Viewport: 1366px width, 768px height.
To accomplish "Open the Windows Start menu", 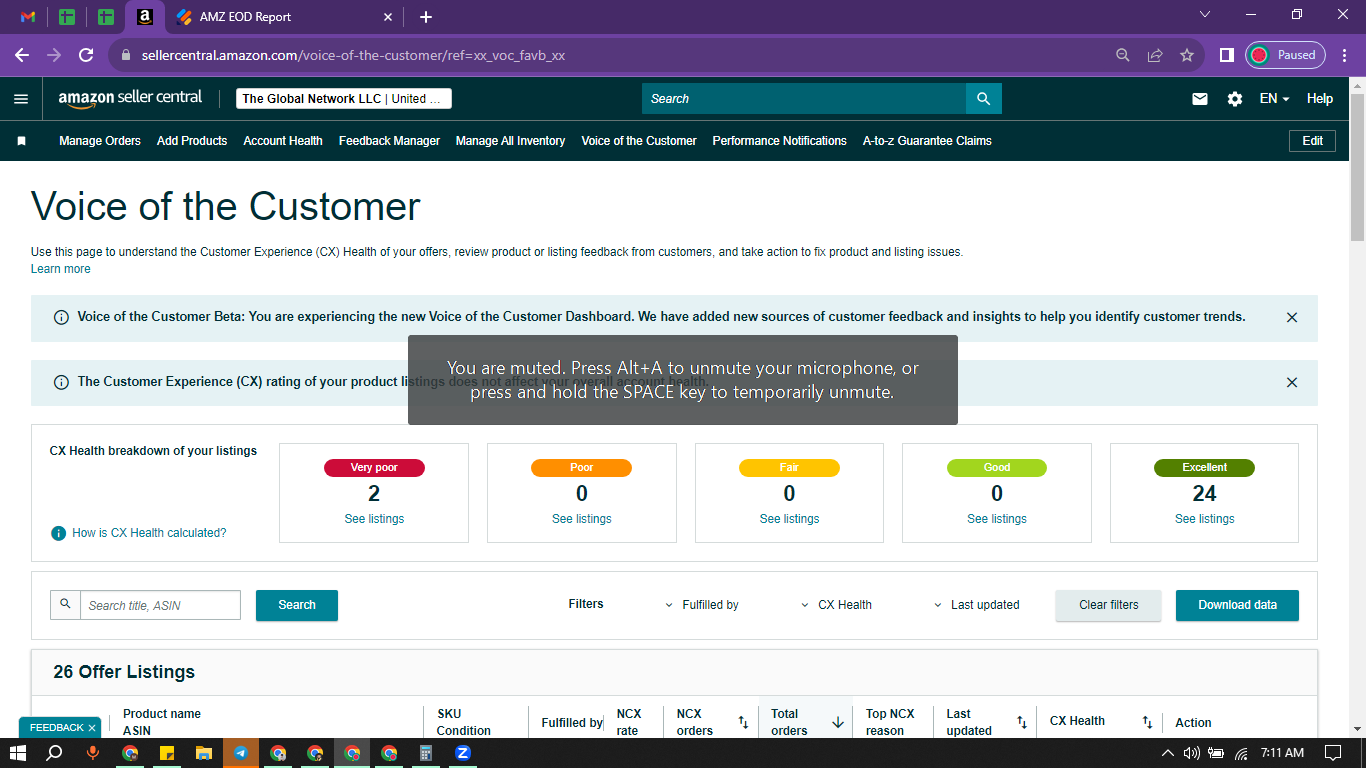I will tap(17, 753).
